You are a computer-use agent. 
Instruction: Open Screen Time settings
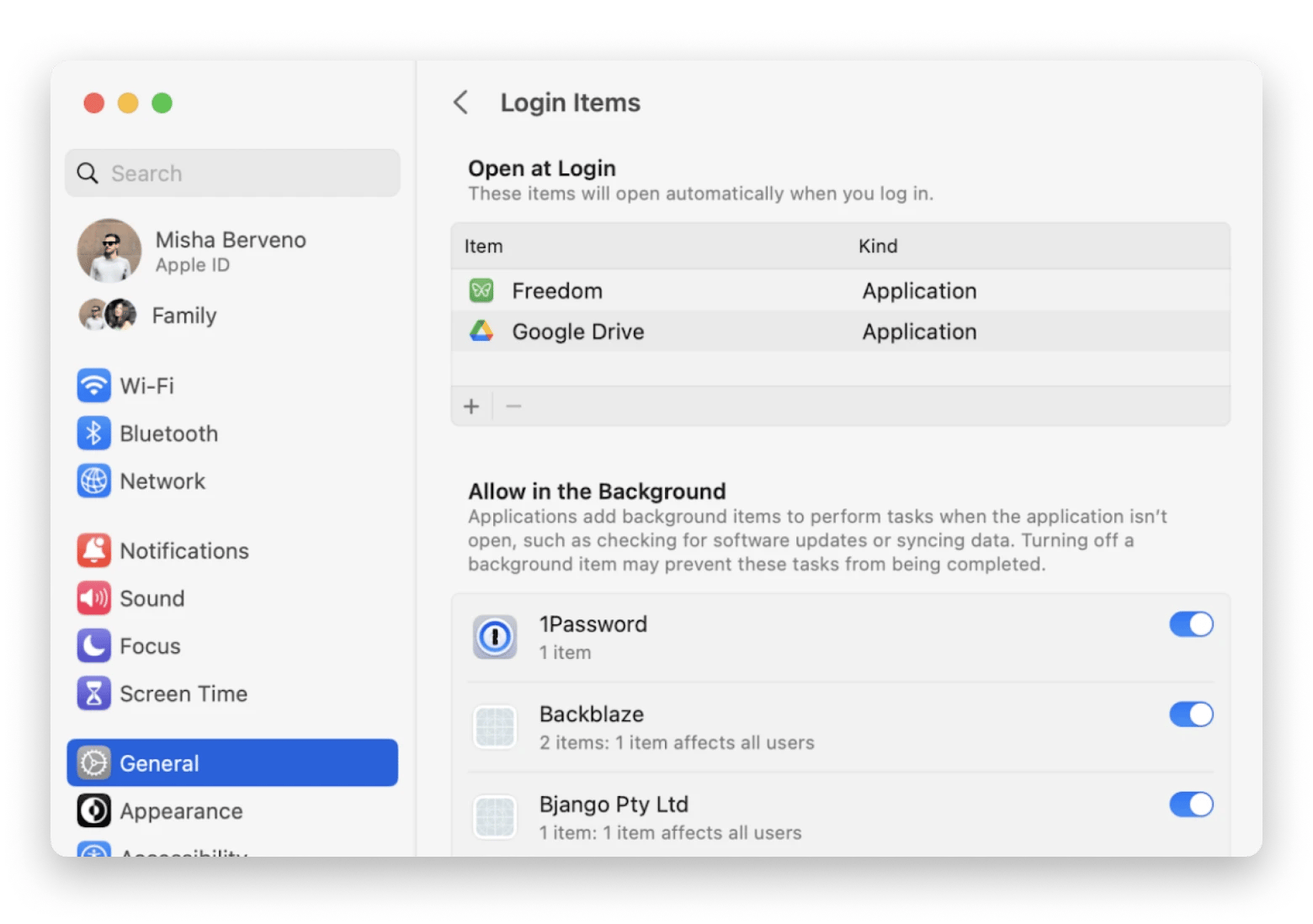pyautogui.click(x=232, y=693)
